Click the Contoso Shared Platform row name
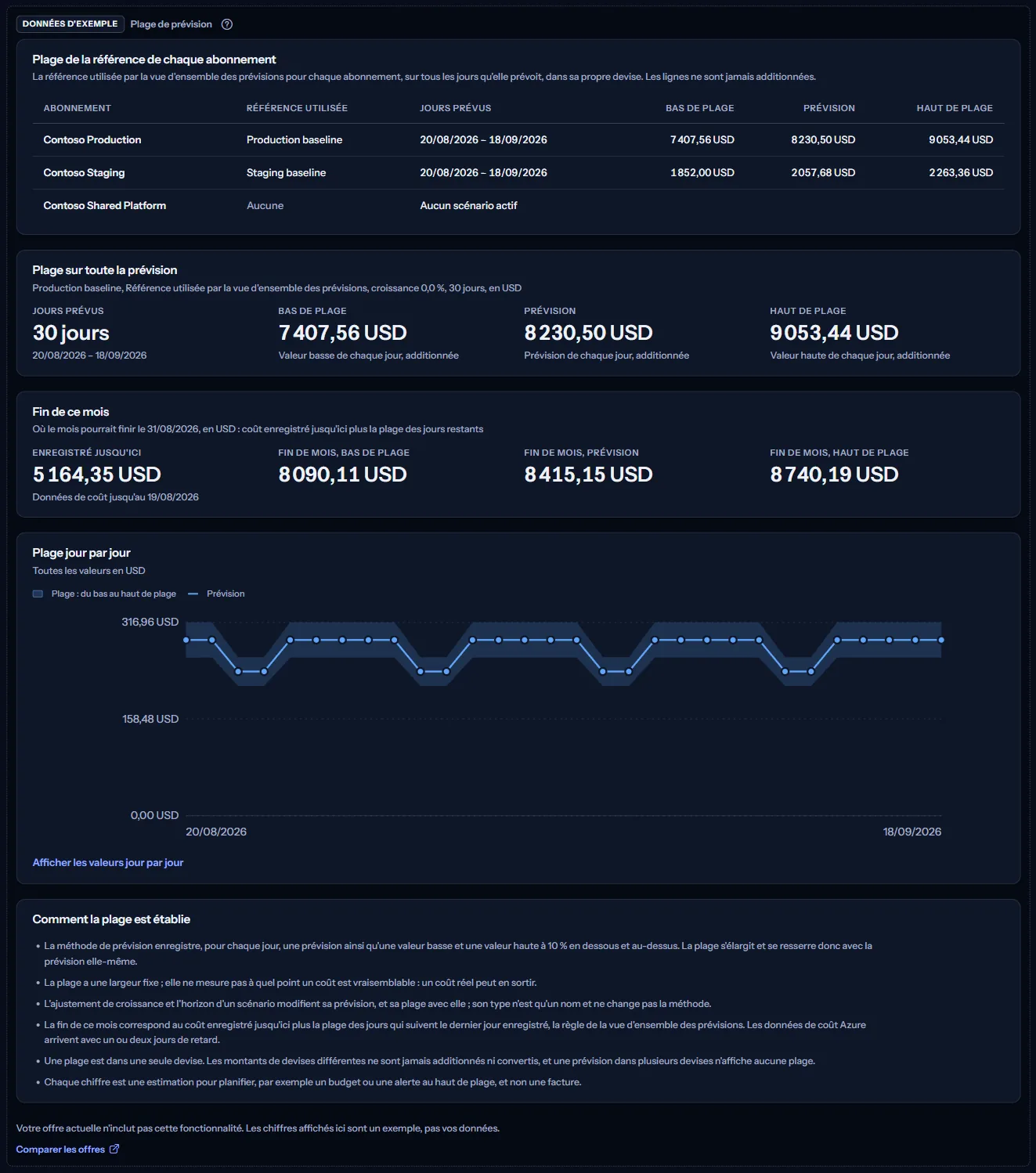 [104, 205]
